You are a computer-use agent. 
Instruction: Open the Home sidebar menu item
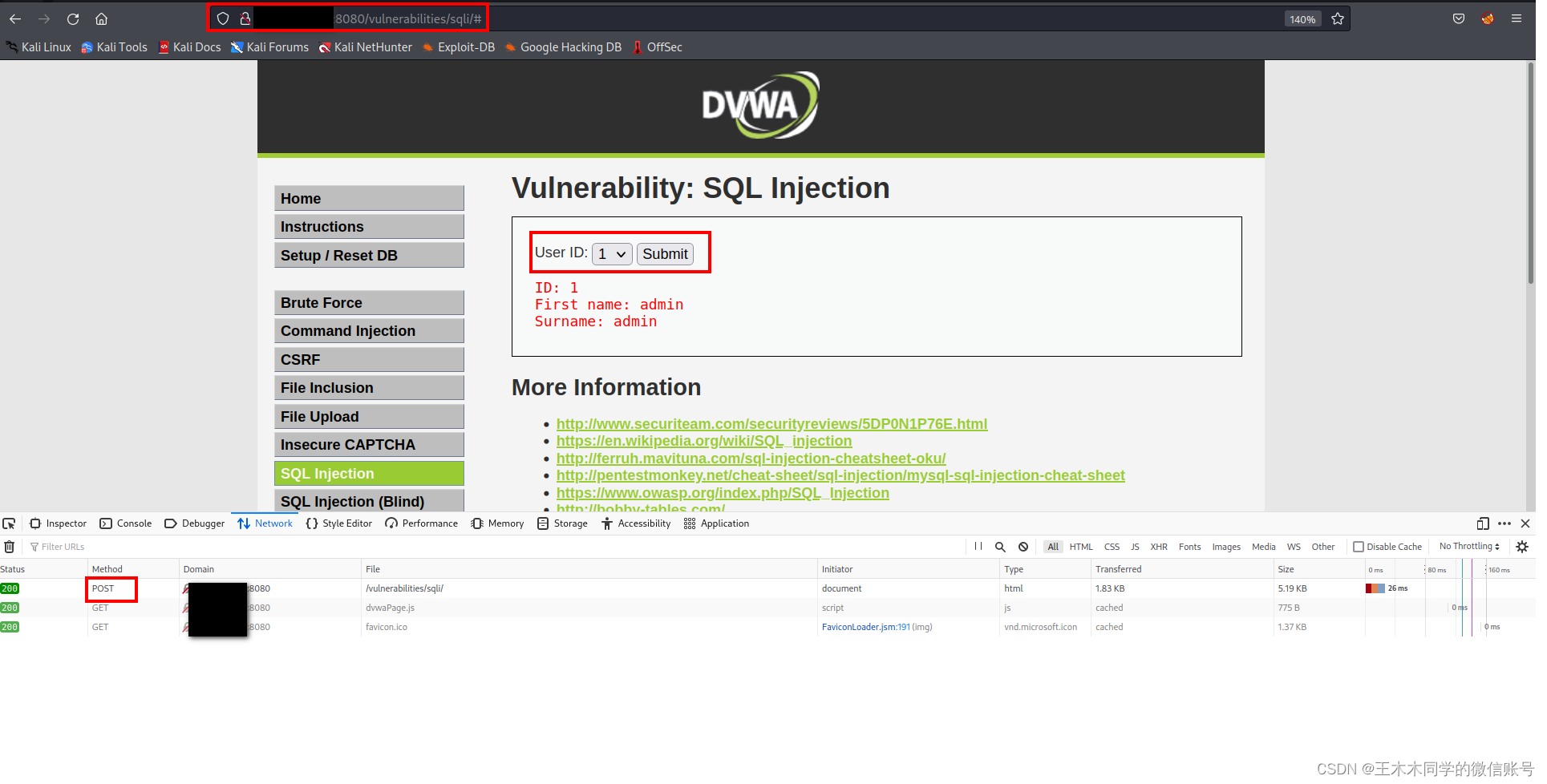pyautogui.click(x=369, y=199)
